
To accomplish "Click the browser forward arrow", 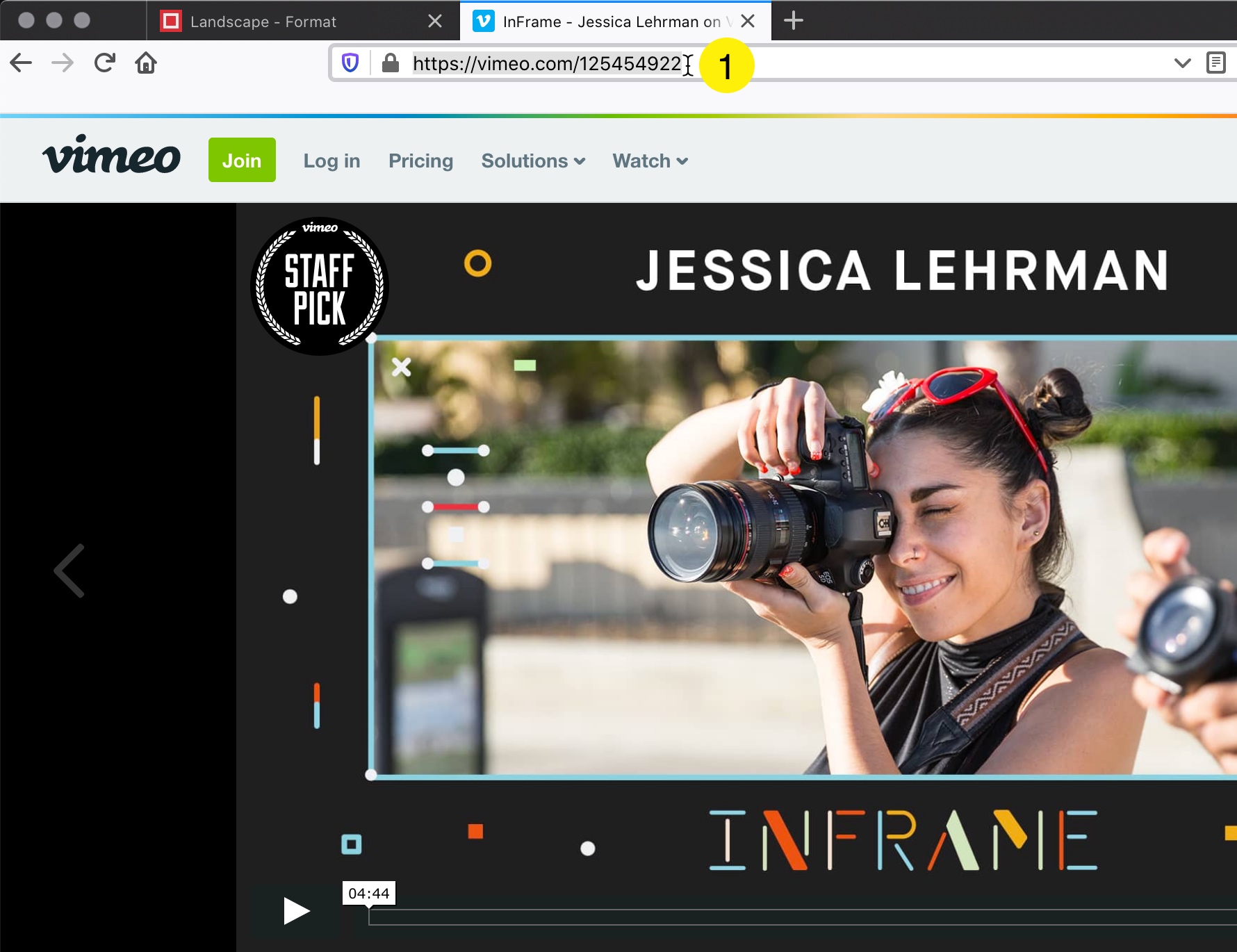I will [63, 63].
